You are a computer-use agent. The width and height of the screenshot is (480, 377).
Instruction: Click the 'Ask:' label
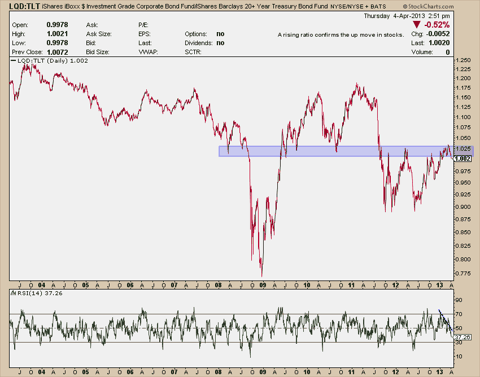click(x=92, y=25)
